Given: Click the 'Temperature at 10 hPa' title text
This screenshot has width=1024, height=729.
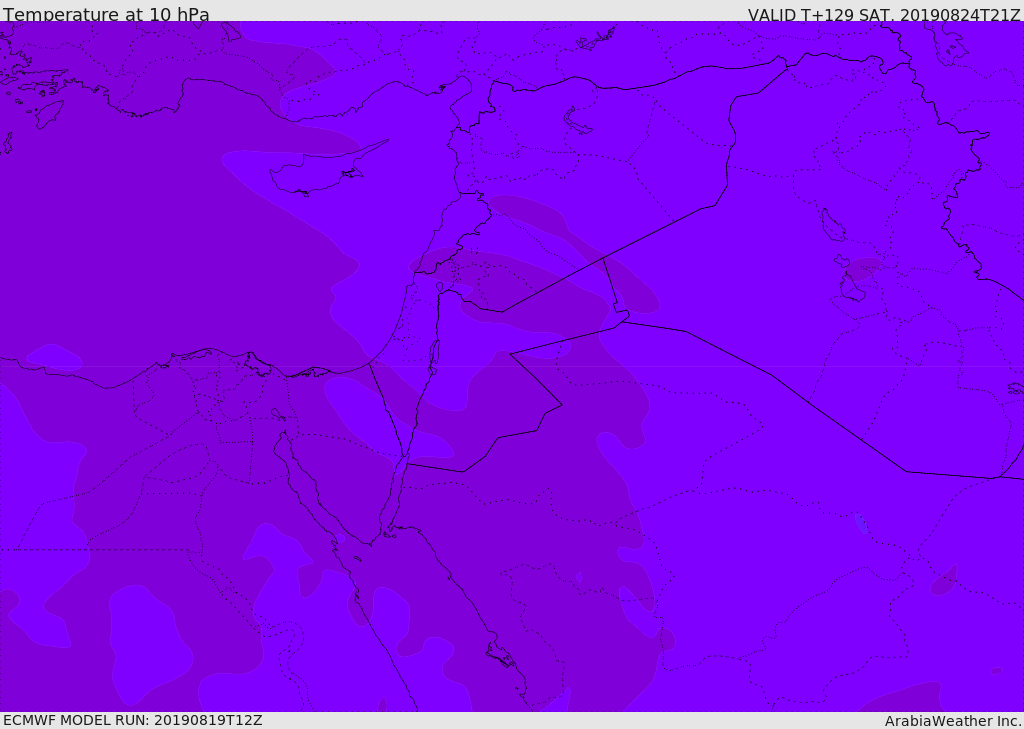Looking at the screenshot, I should pos(106,14).
